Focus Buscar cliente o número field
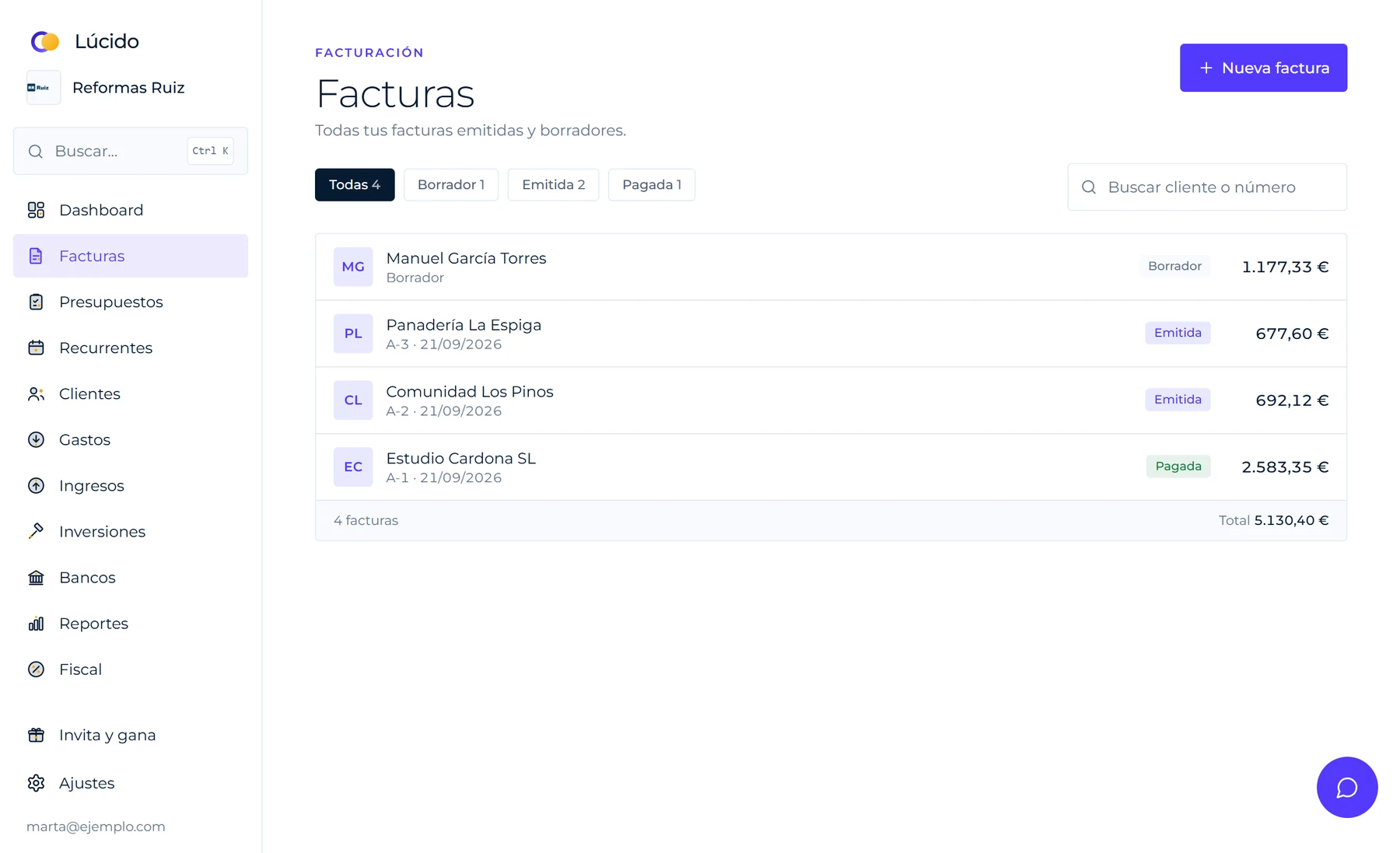Viewport: 1400px width, 853px height. (1207, 187)
